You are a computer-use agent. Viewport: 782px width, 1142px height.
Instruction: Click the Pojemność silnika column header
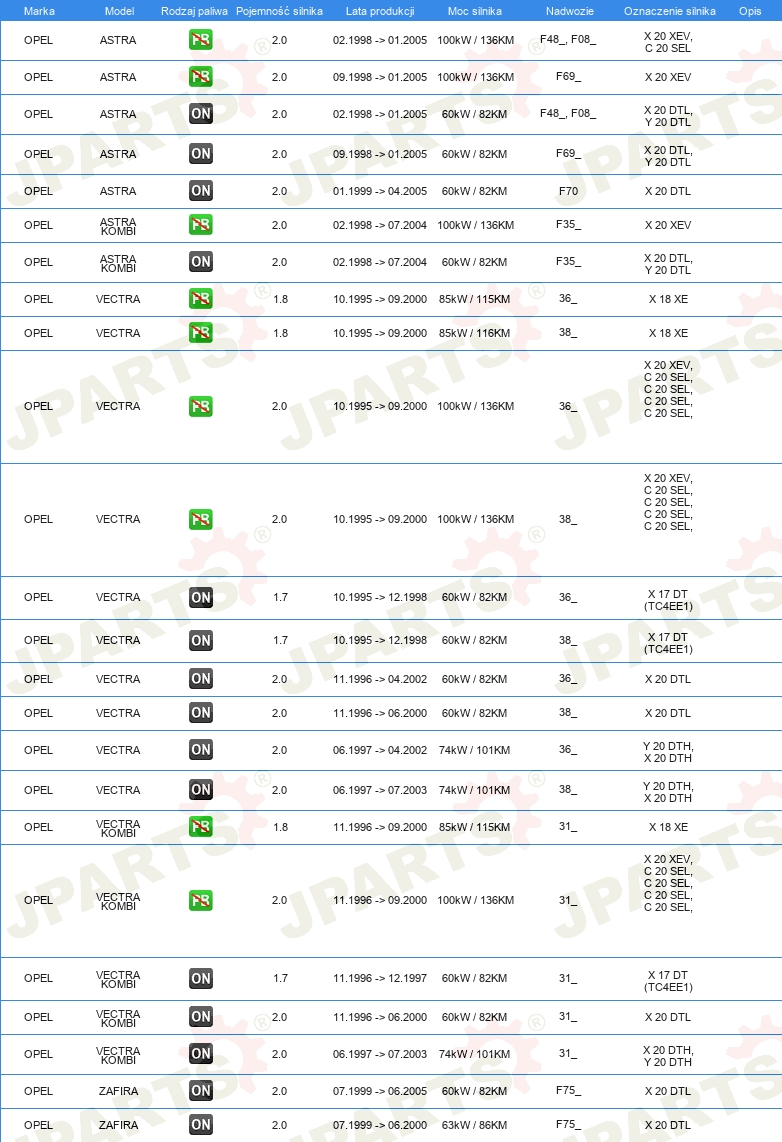(279, 11)
